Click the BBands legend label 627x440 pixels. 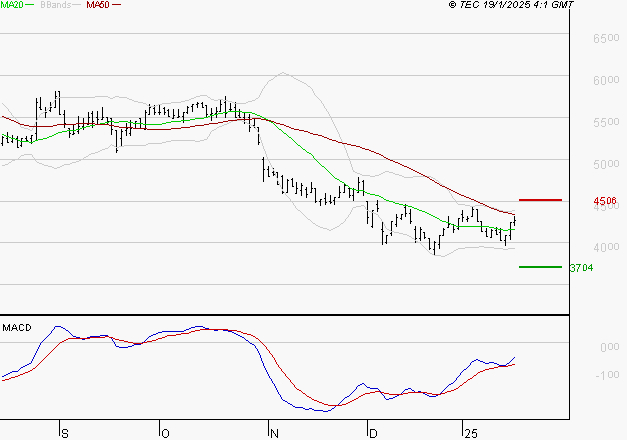pyautogui.click(x=55, y=4)
